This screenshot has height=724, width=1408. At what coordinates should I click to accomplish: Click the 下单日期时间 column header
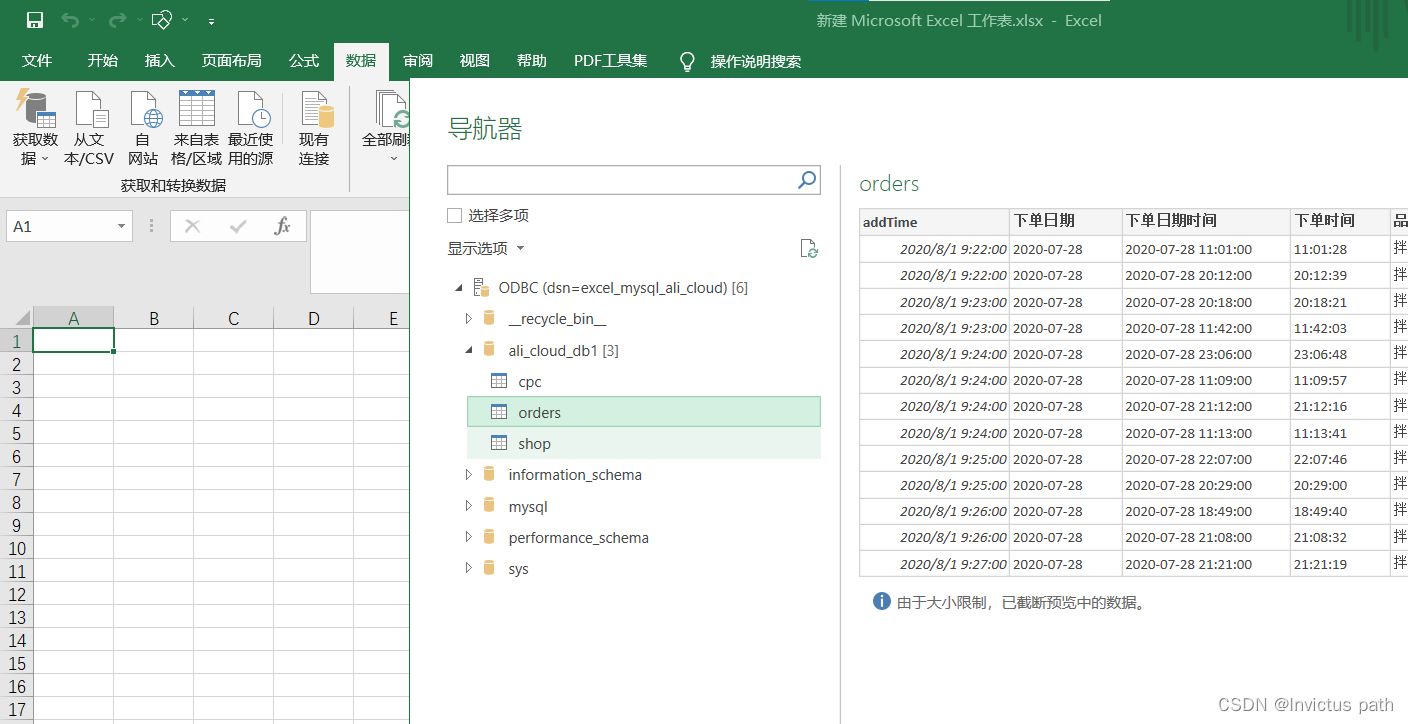click(x=1206, y=222)
